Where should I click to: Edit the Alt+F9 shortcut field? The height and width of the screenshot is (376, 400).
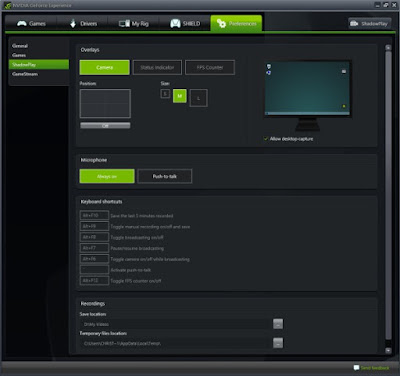point(94,226)
